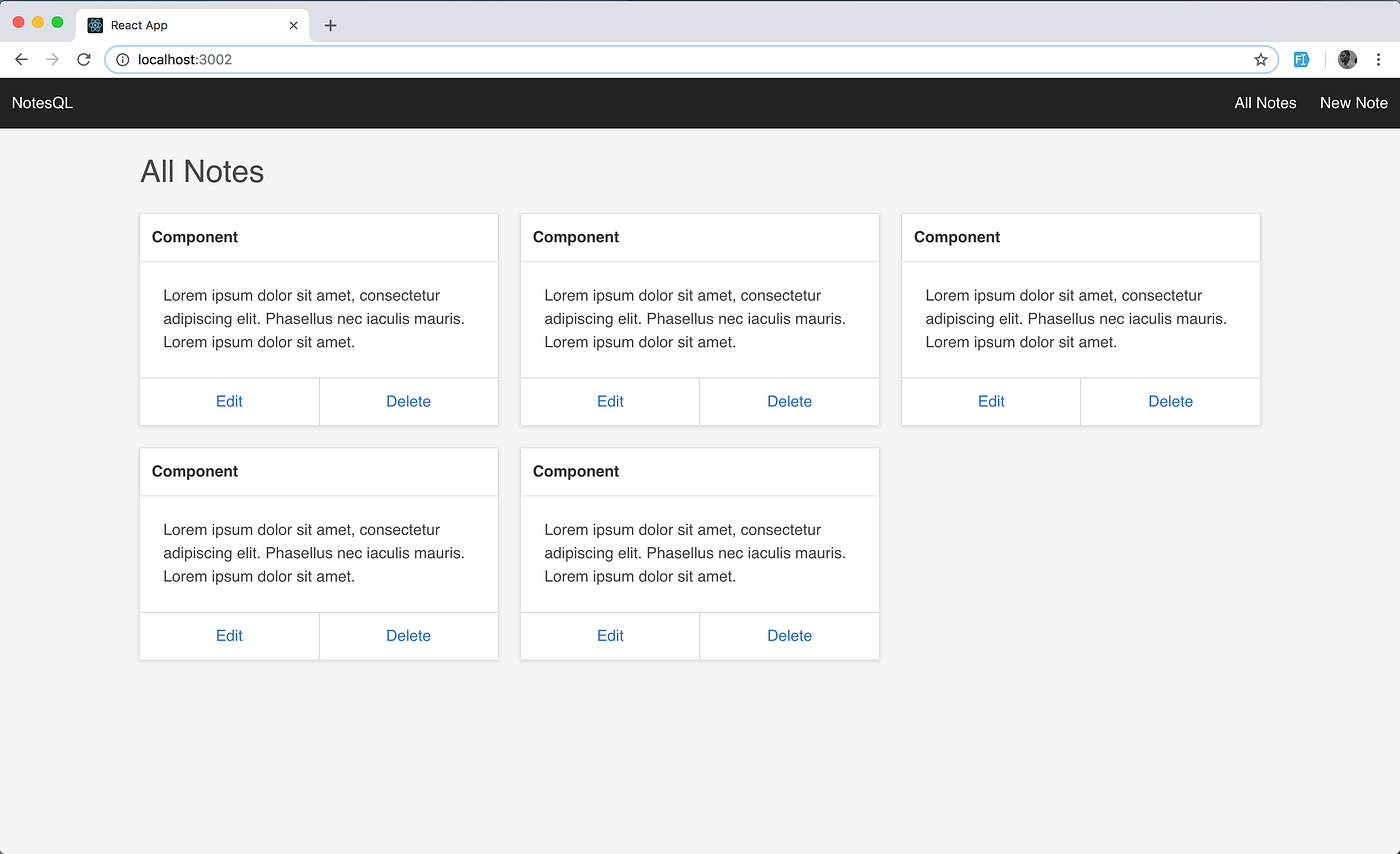Click the NotesQL brand in the navbar
The height and width of the screenshot is (854, 1400).
pyautogui.click(x=41, y=102)
